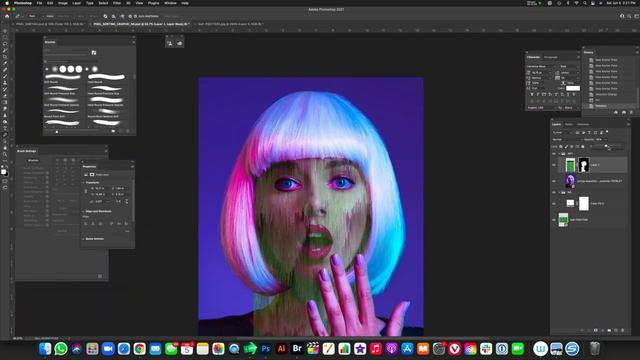
Task: Create new fill or adjustment layer
Action: tap(603, 330)
